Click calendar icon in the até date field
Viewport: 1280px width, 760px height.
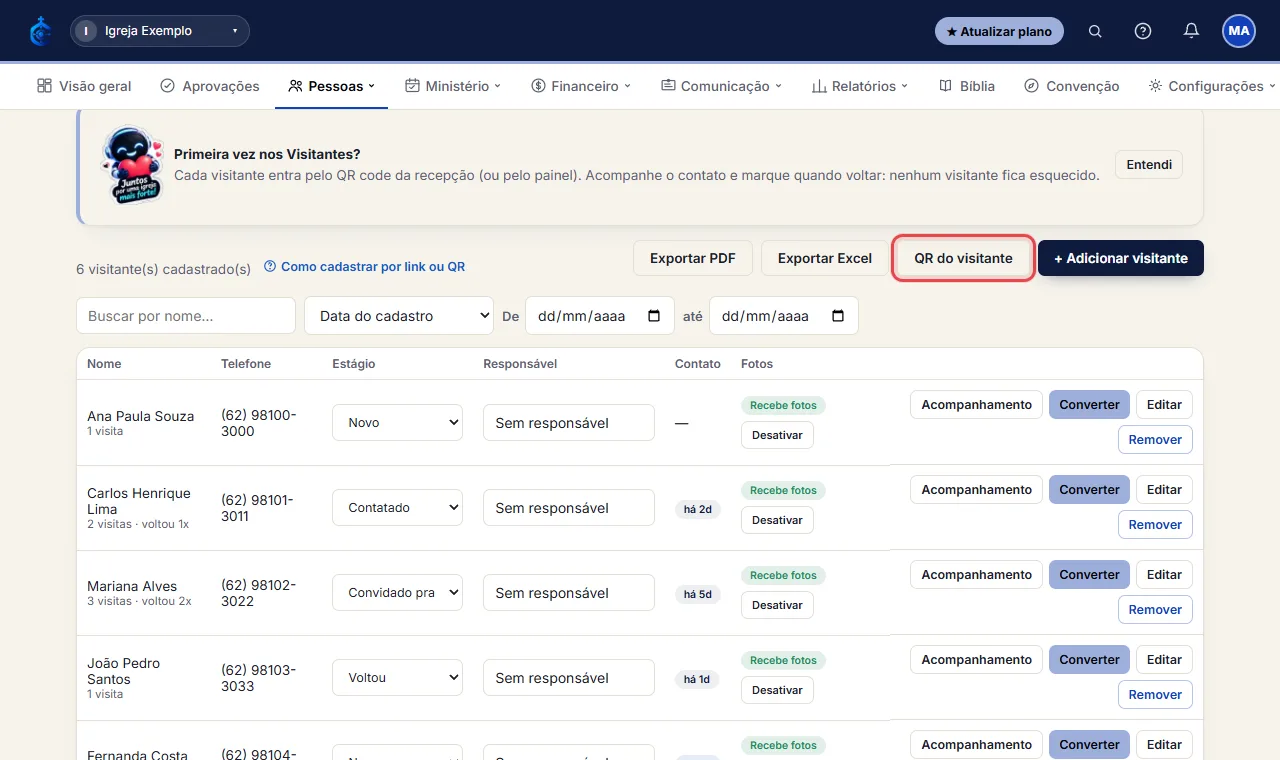click(x=838, y=316)
